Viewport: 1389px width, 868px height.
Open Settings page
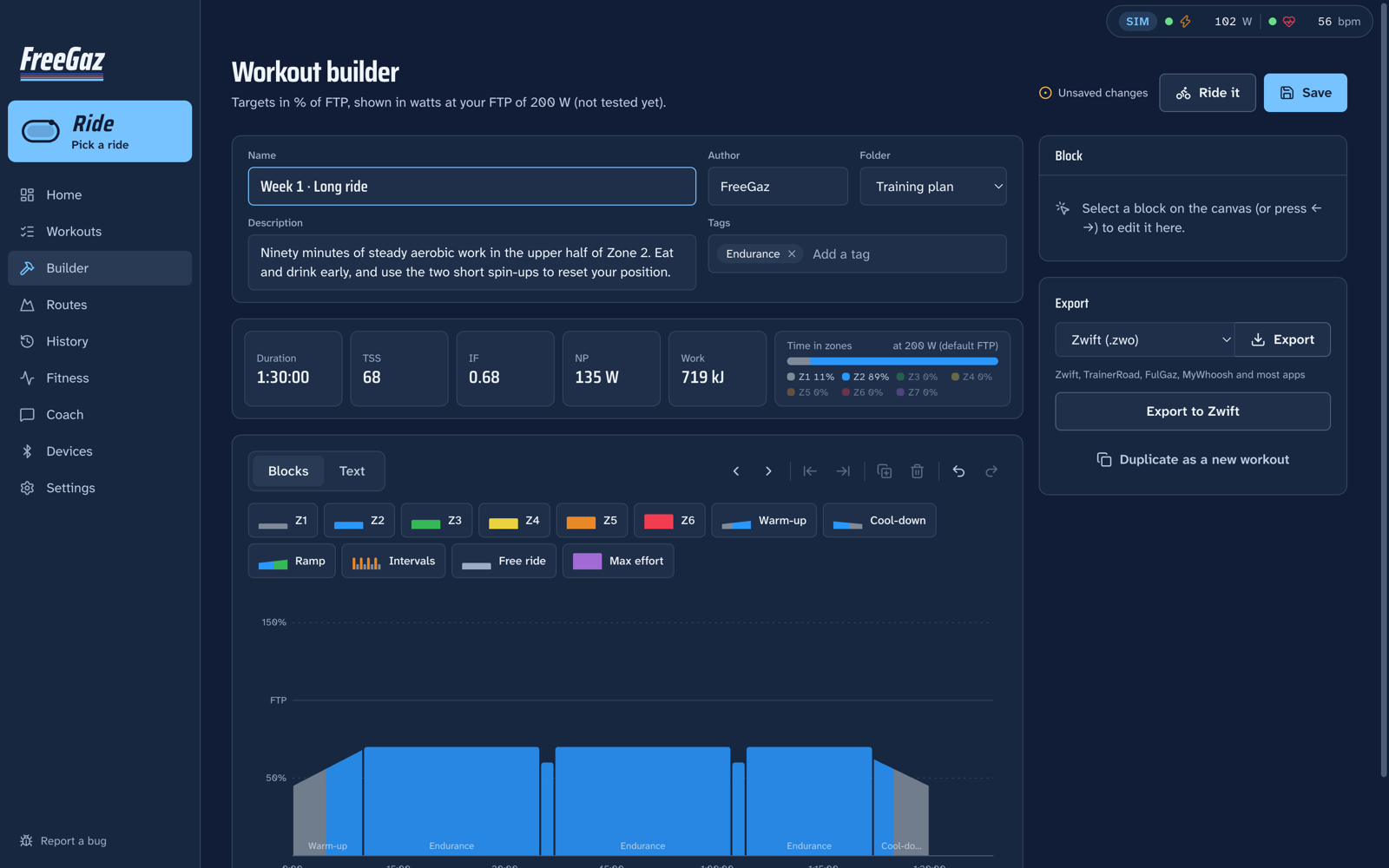pyautogui.click(x=100, y=488)
